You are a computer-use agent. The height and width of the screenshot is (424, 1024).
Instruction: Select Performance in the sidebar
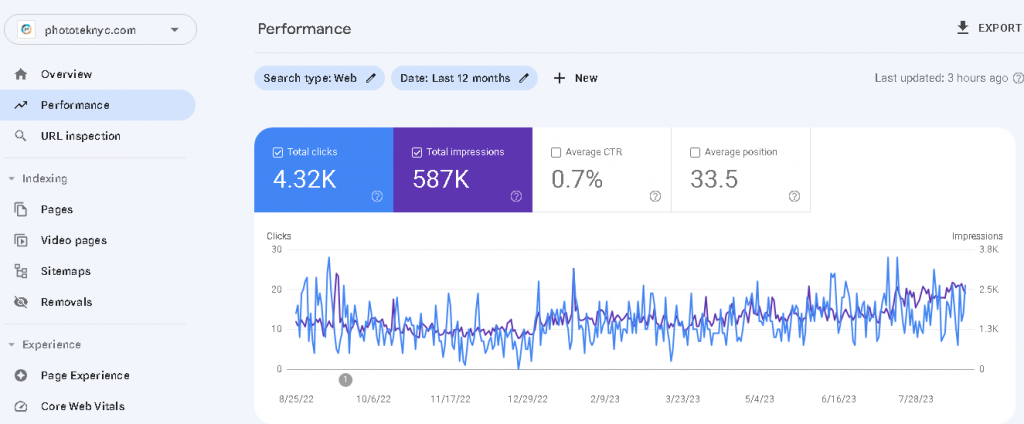tap(98, 105)
